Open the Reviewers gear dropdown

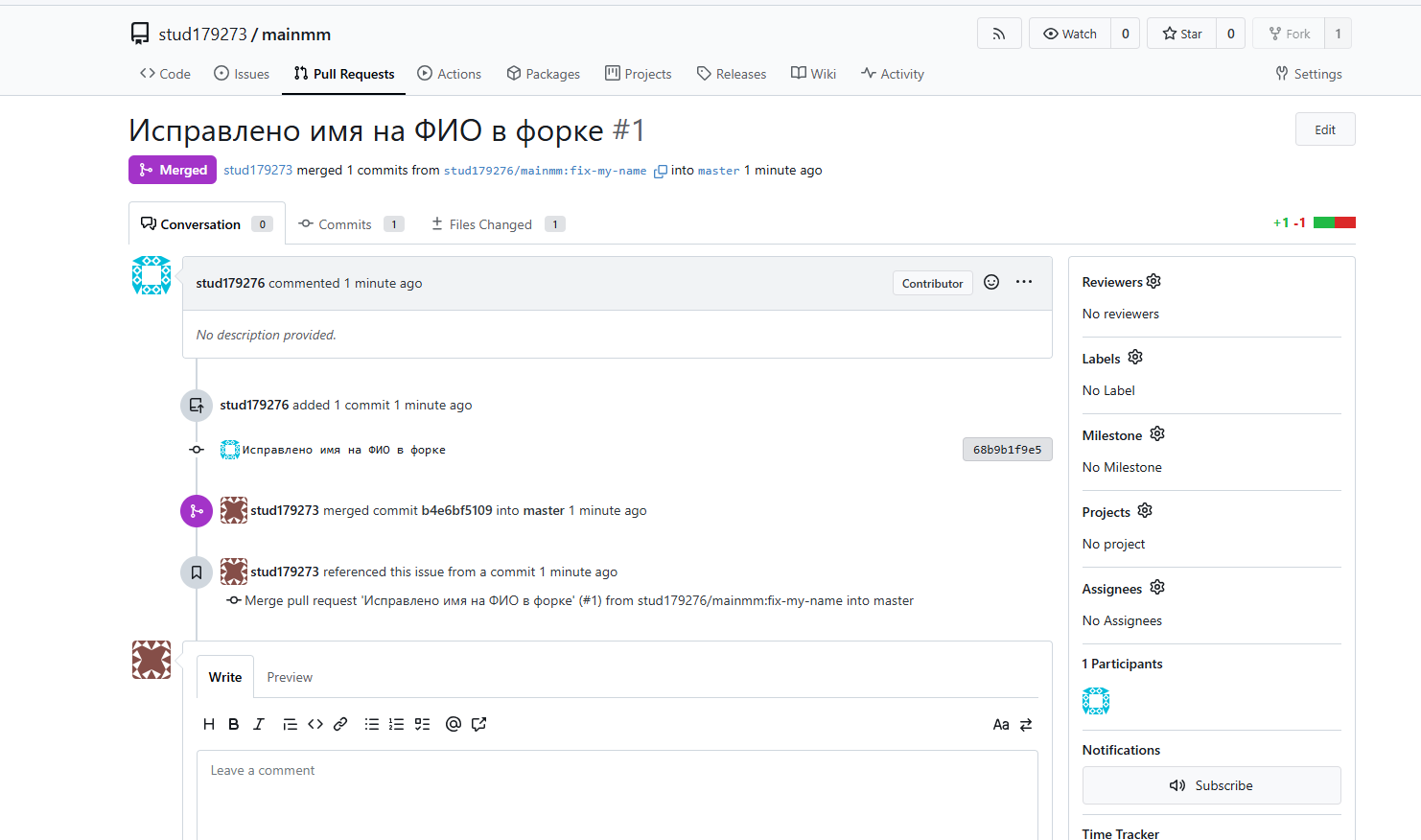(x=1153, y=281)
